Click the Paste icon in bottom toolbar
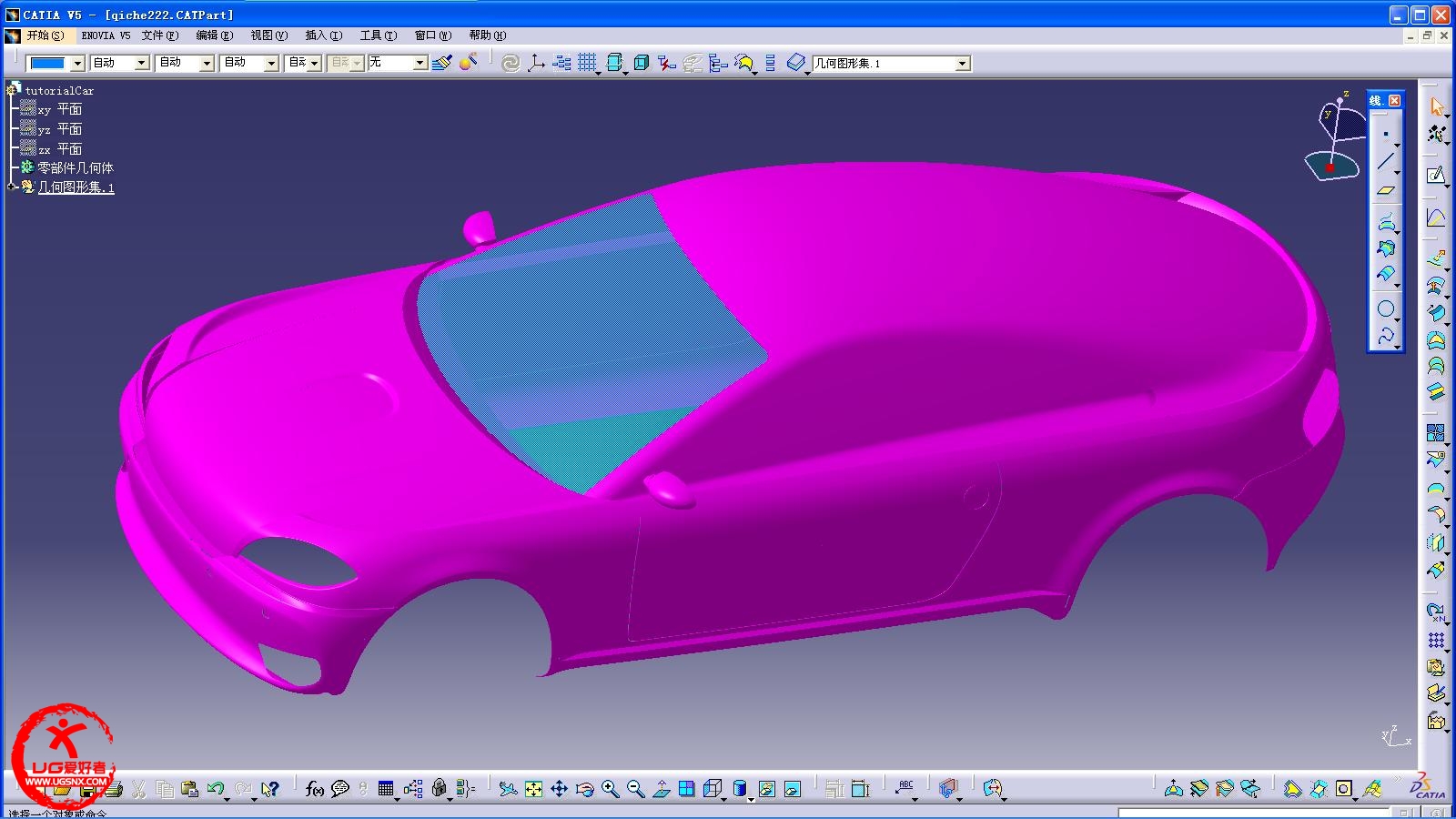 pyautogui.click(x=189, y=789)
